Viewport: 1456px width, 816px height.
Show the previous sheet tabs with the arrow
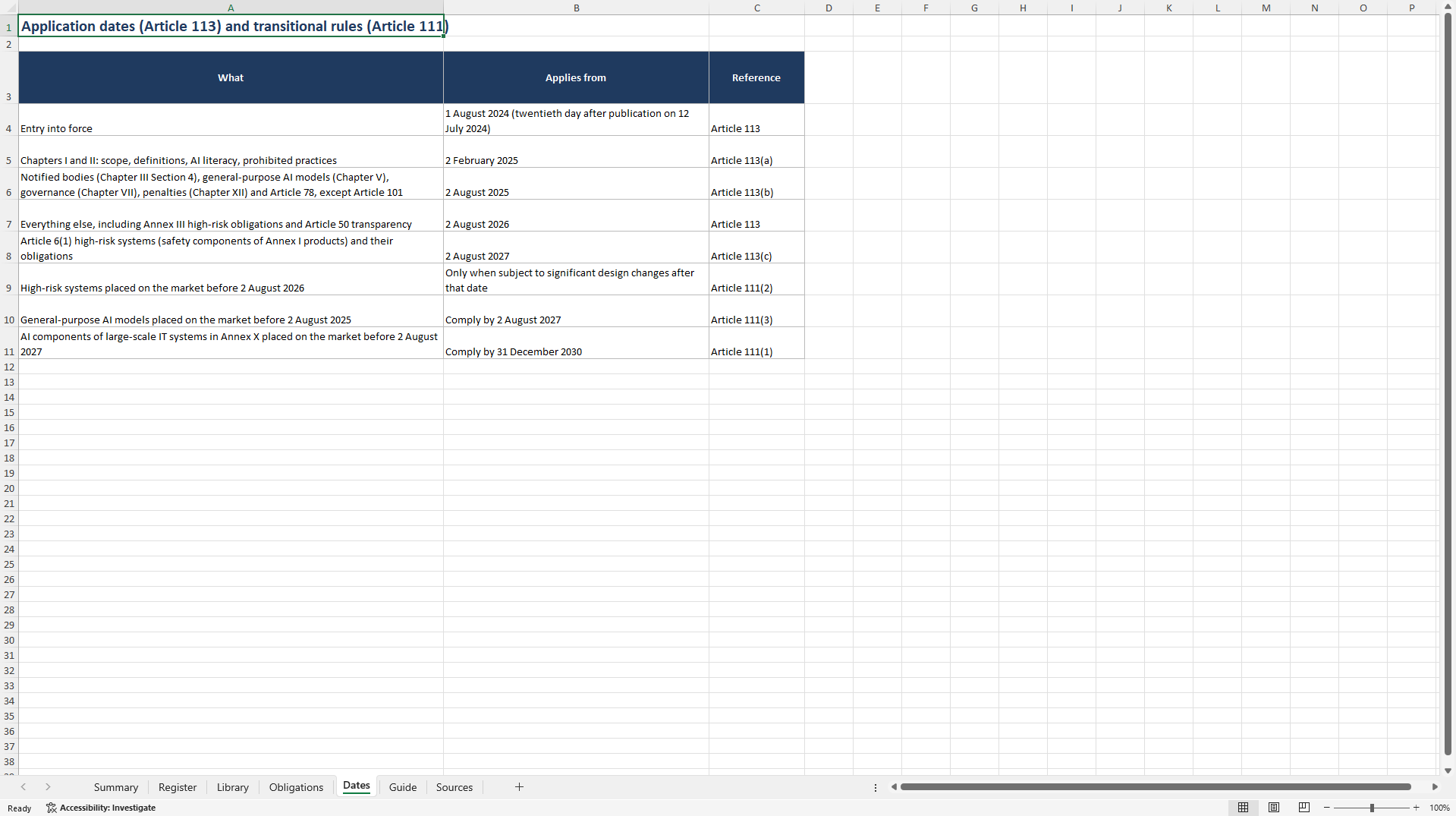pos(24,787)
